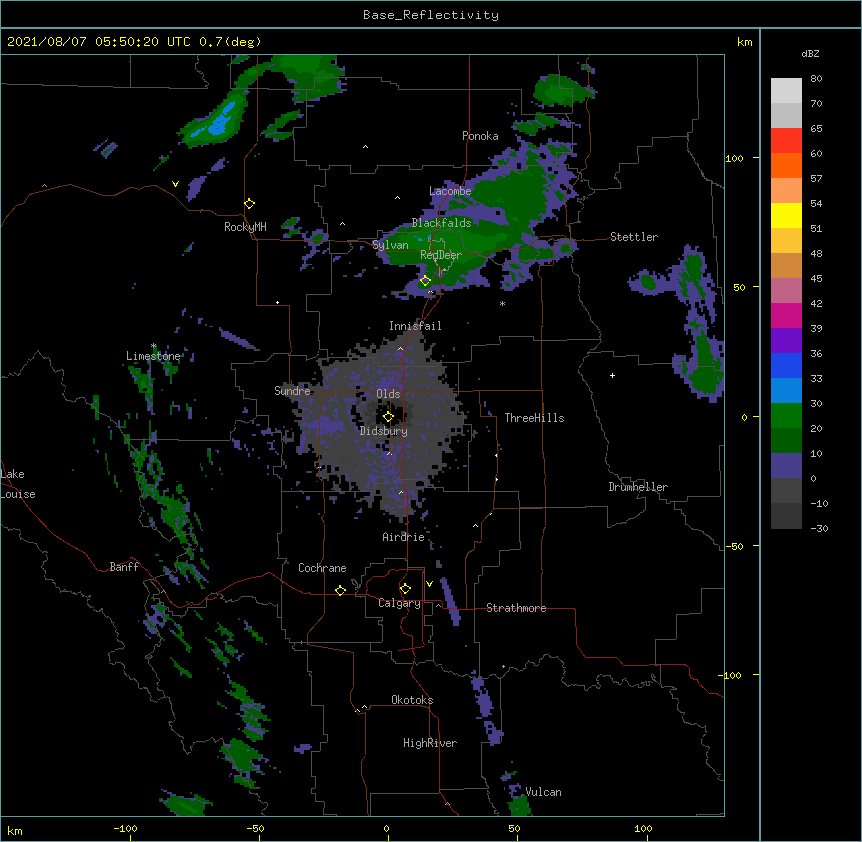
Task: Click the yellow V marker east of Calgary
Action: (429, 584)
